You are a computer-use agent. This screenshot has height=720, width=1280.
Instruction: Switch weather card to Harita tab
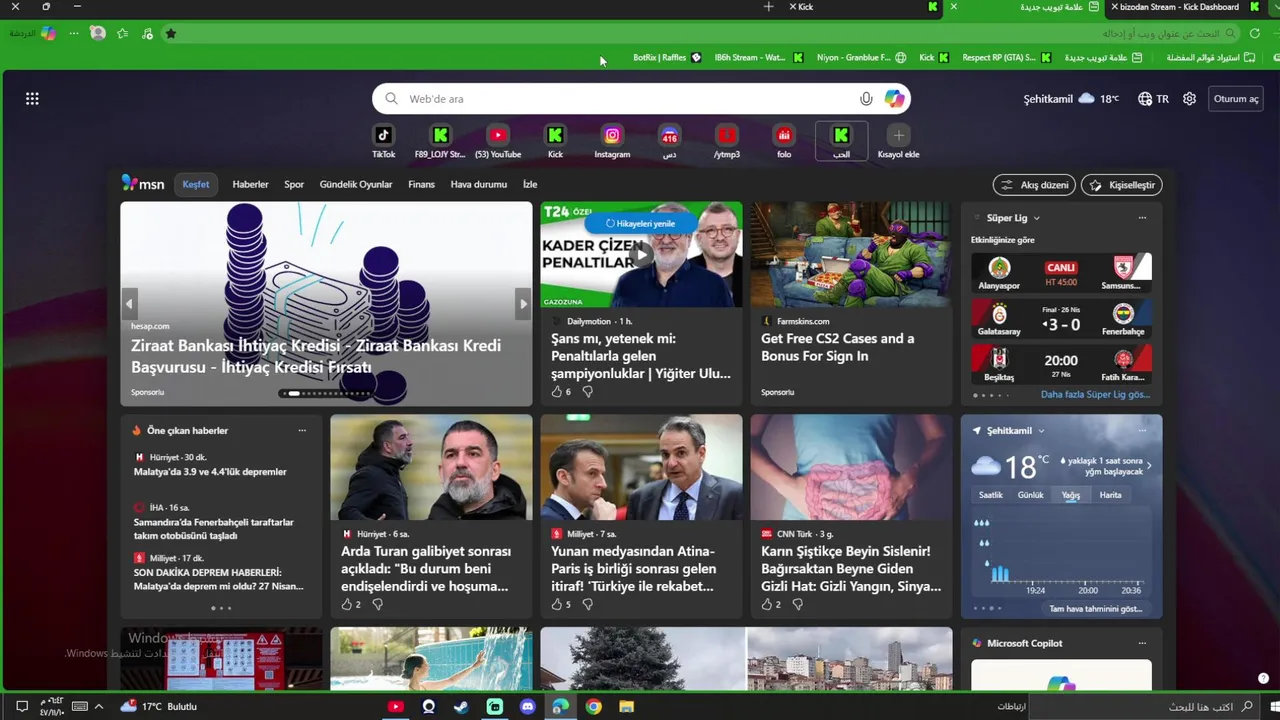1110,495
